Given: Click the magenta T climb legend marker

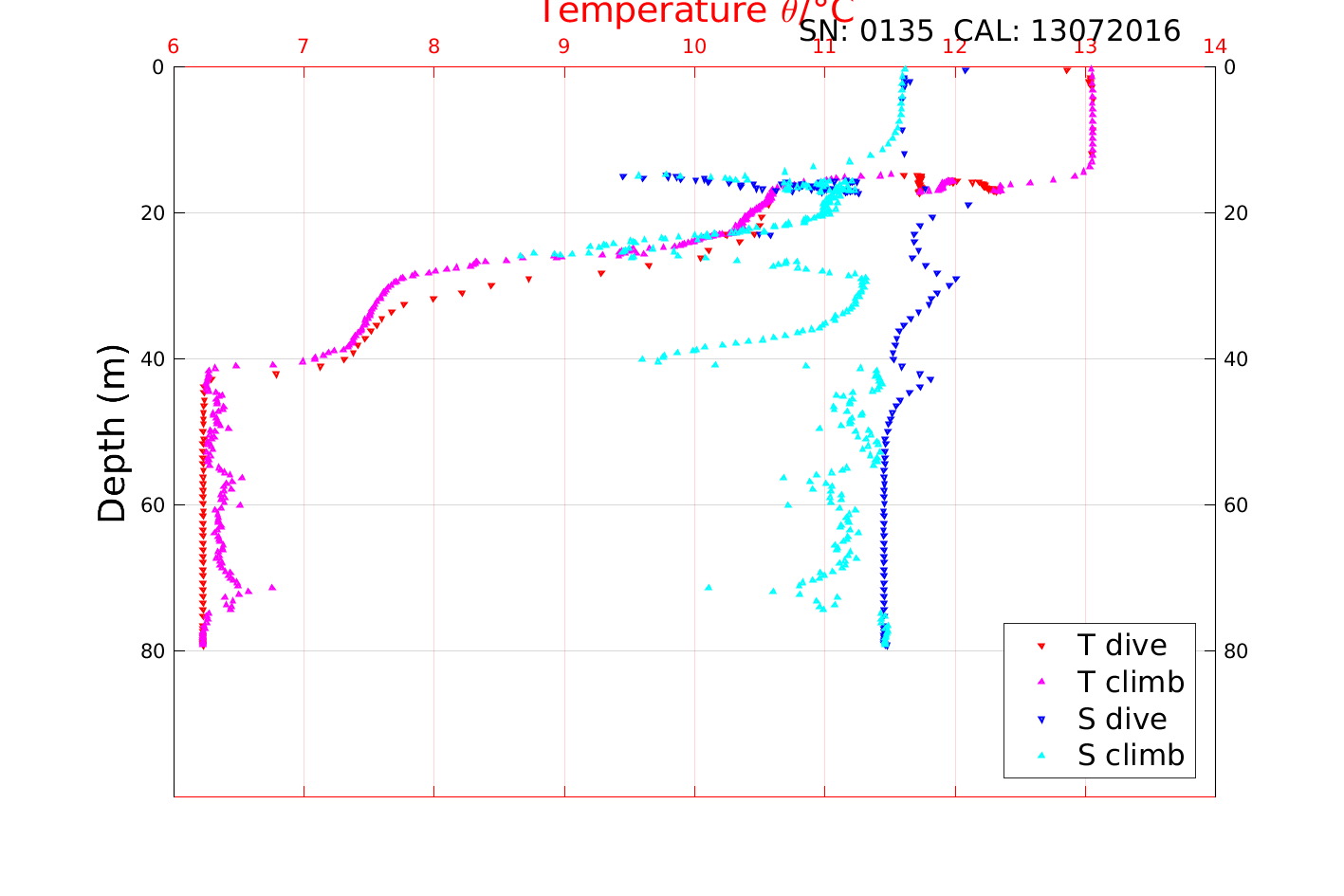Looking at the screenshot, I should 1040,682.
